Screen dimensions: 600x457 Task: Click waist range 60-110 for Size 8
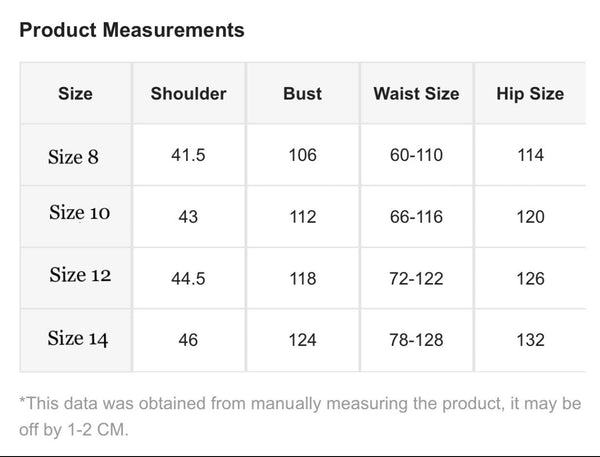click(x=416, y=155)
